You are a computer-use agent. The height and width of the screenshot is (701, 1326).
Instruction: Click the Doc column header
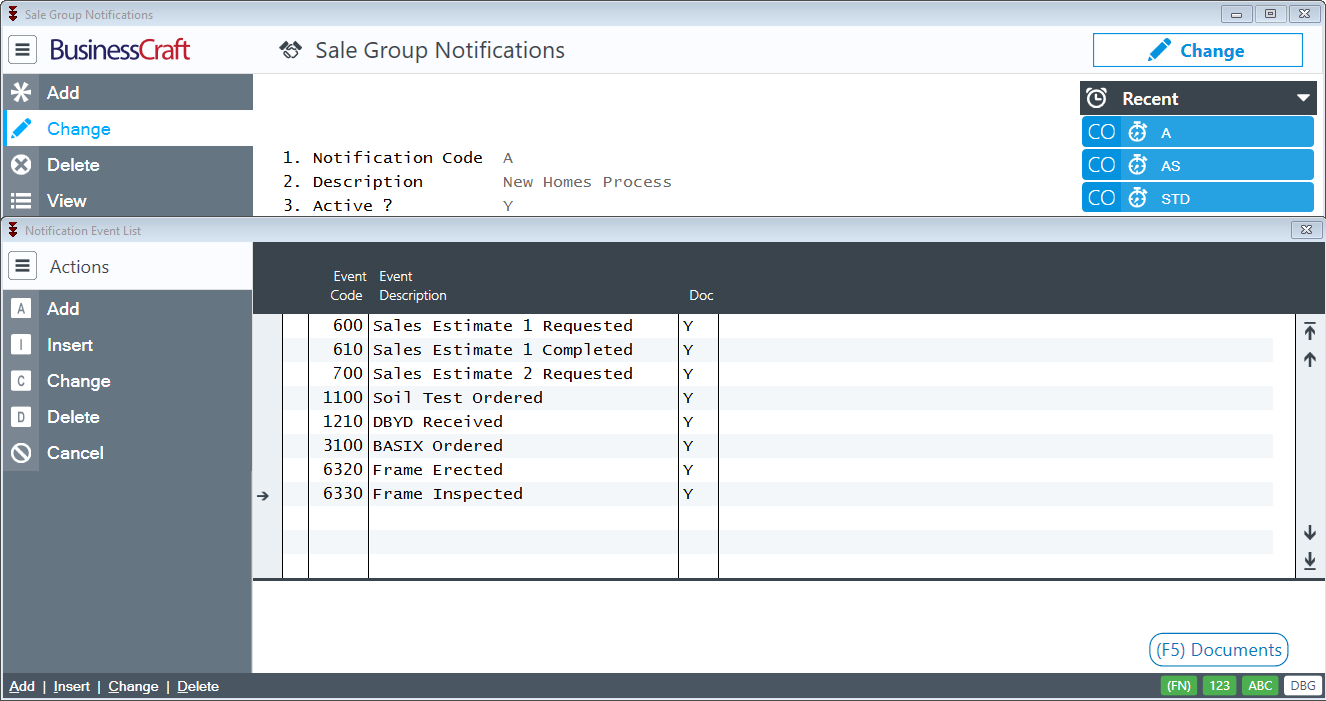pyautogui.click(x=701, y=296)
